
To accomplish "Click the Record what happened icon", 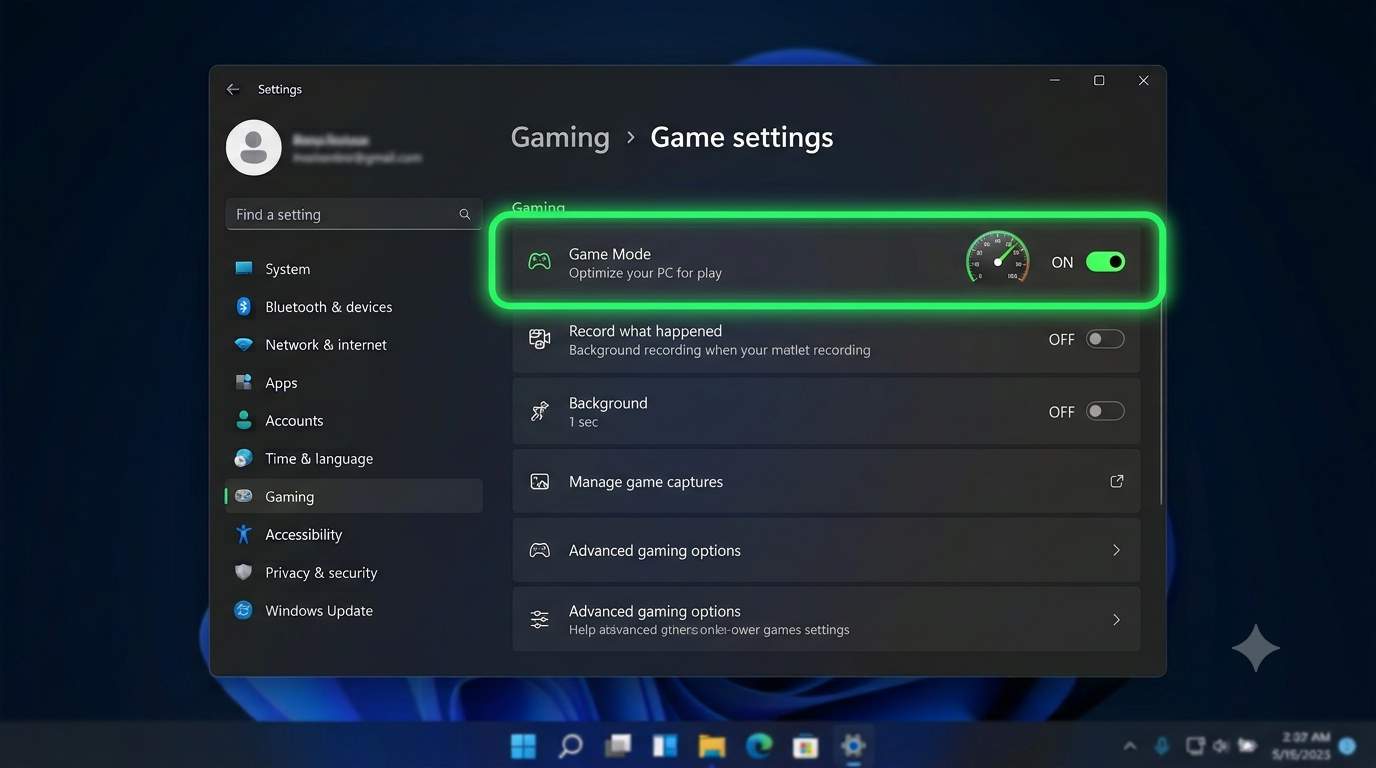I will click(539, 339).
